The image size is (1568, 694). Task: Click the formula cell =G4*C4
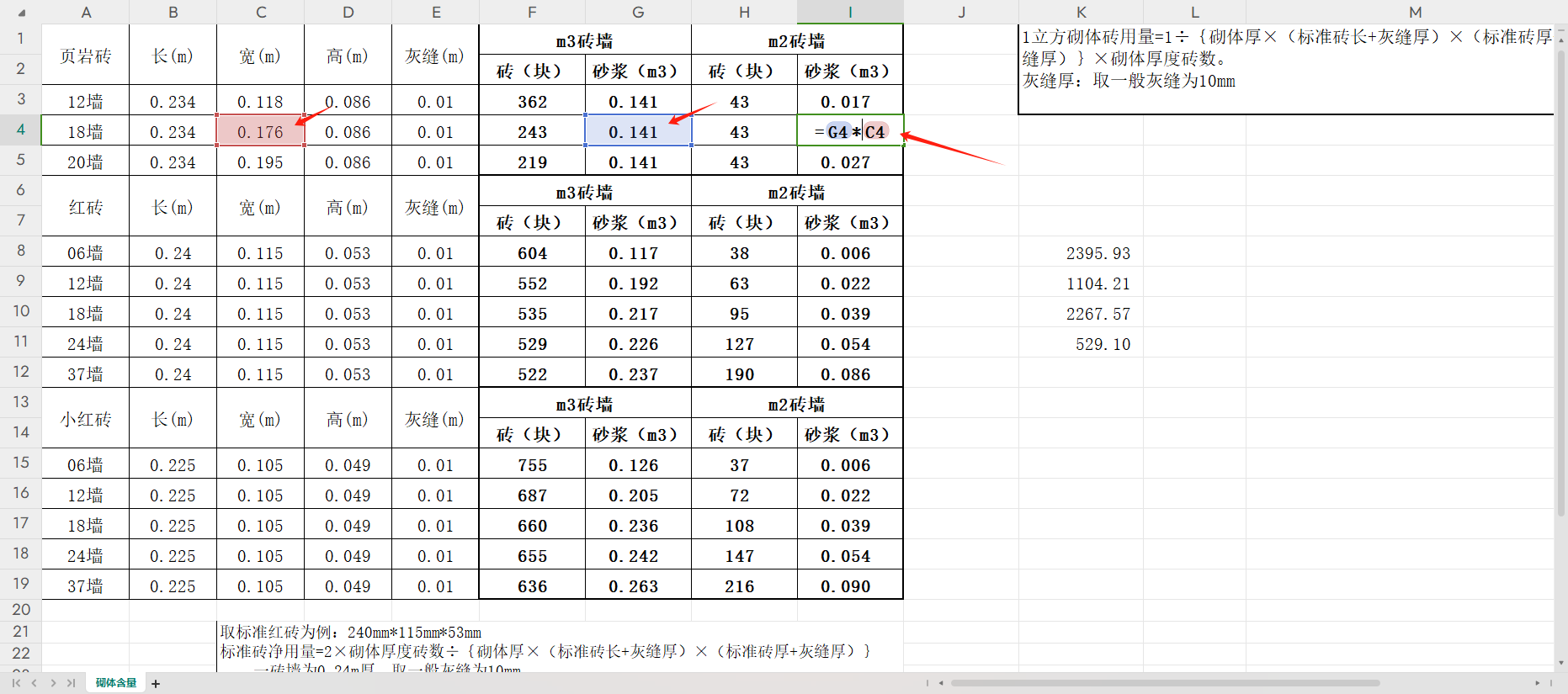[850, 130]
